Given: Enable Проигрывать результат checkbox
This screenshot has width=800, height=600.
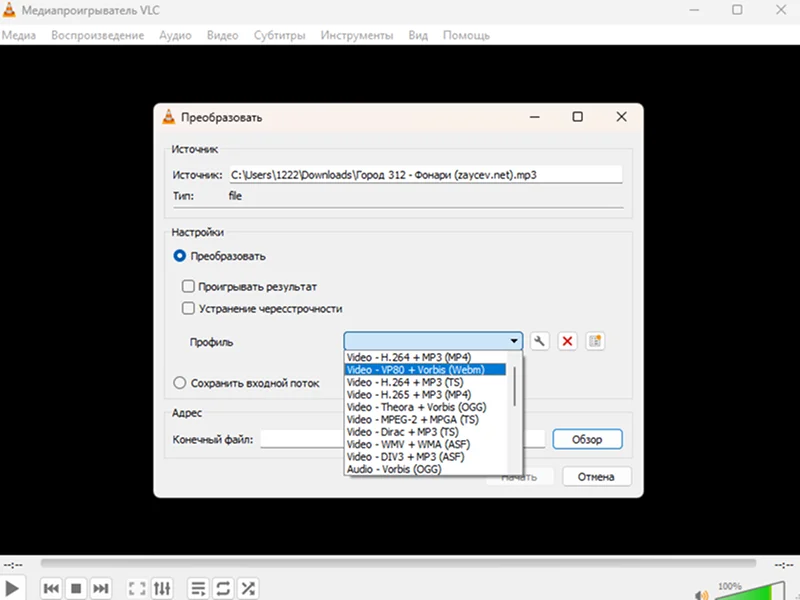Looking at the screenshot, I should coord(188,286).
